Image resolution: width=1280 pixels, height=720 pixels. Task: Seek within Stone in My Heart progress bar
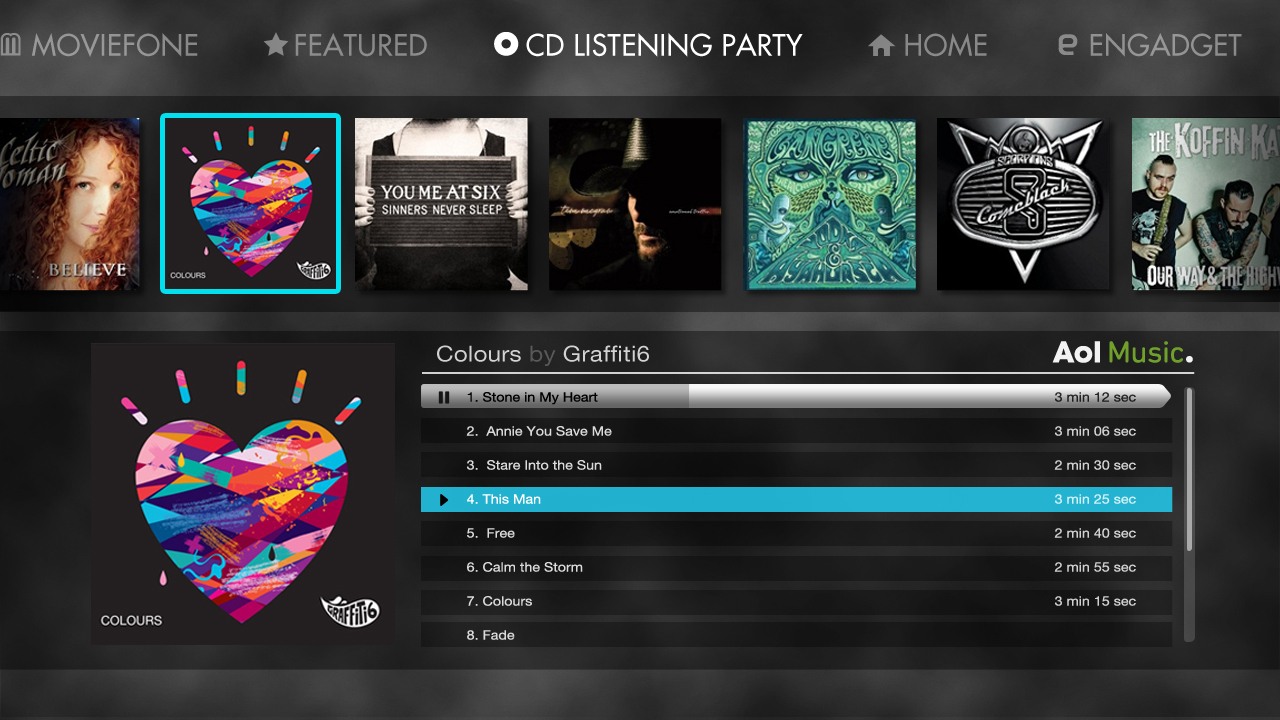(x=796, y=397)
